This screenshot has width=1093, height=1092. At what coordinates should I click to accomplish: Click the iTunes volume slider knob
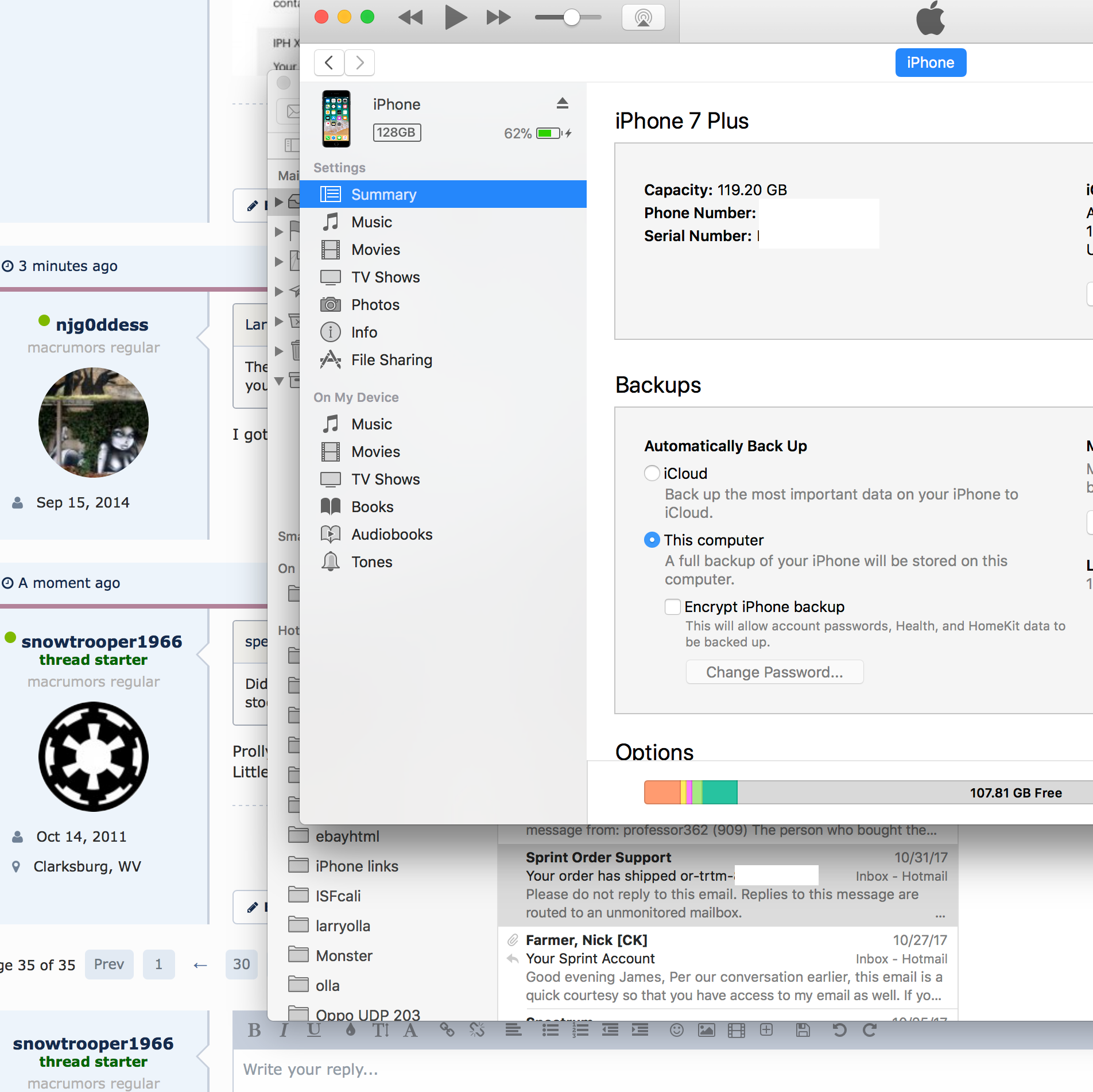[x=571, y=17]
